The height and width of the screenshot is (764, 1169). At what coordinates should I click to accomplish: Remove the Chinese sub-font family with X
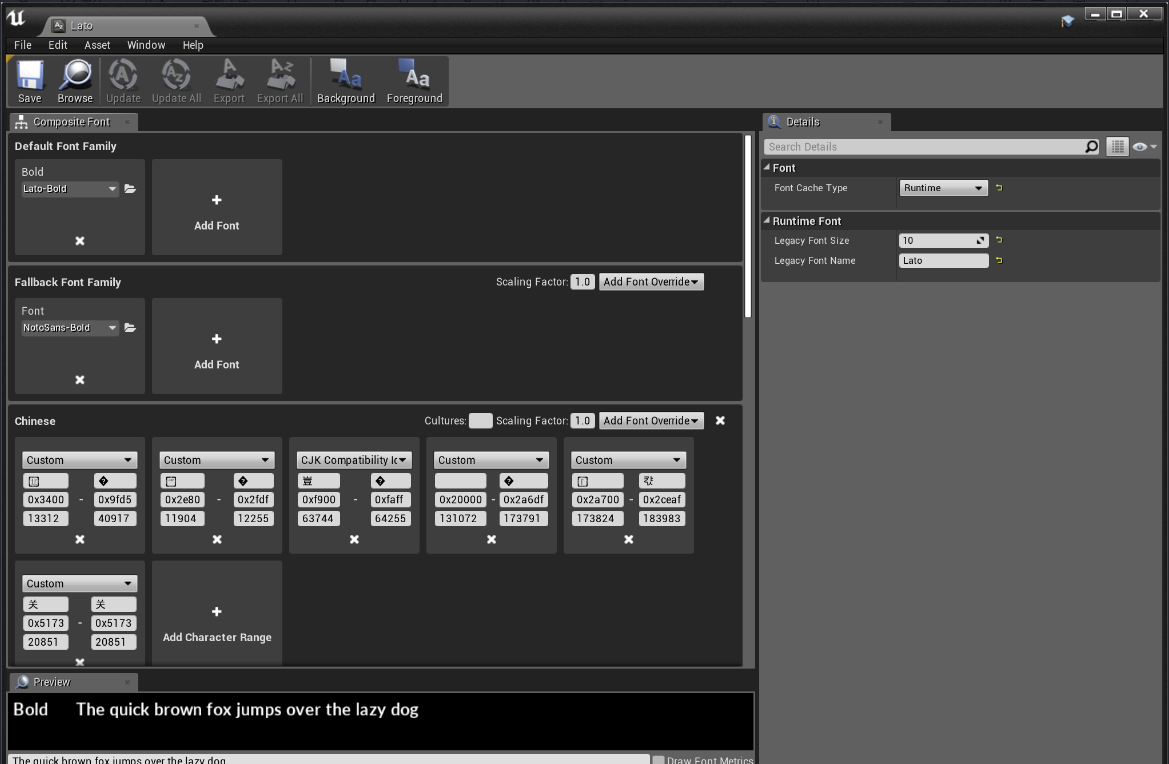coord(720,421)
